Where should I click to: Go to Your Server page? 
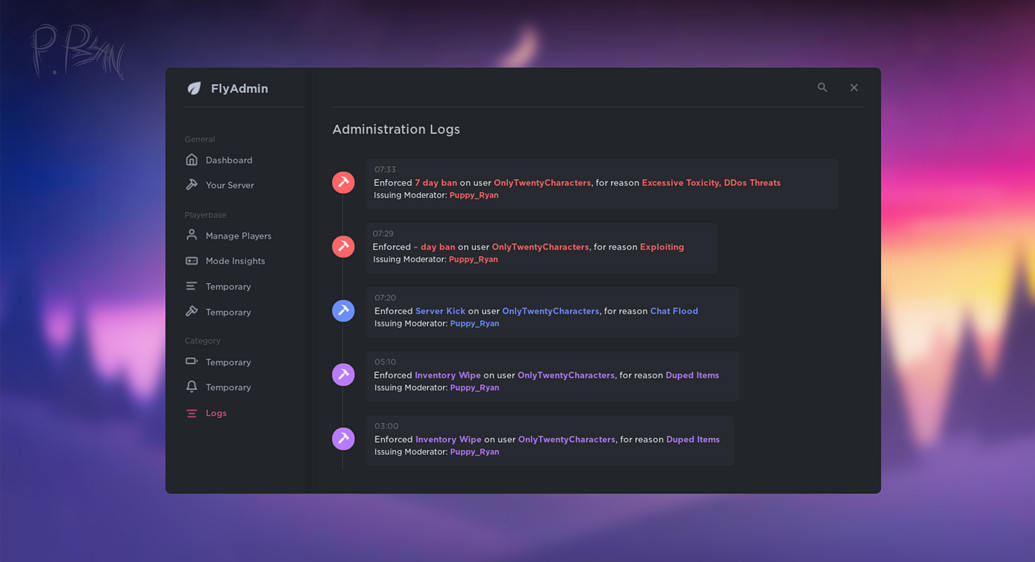point(229,185)
